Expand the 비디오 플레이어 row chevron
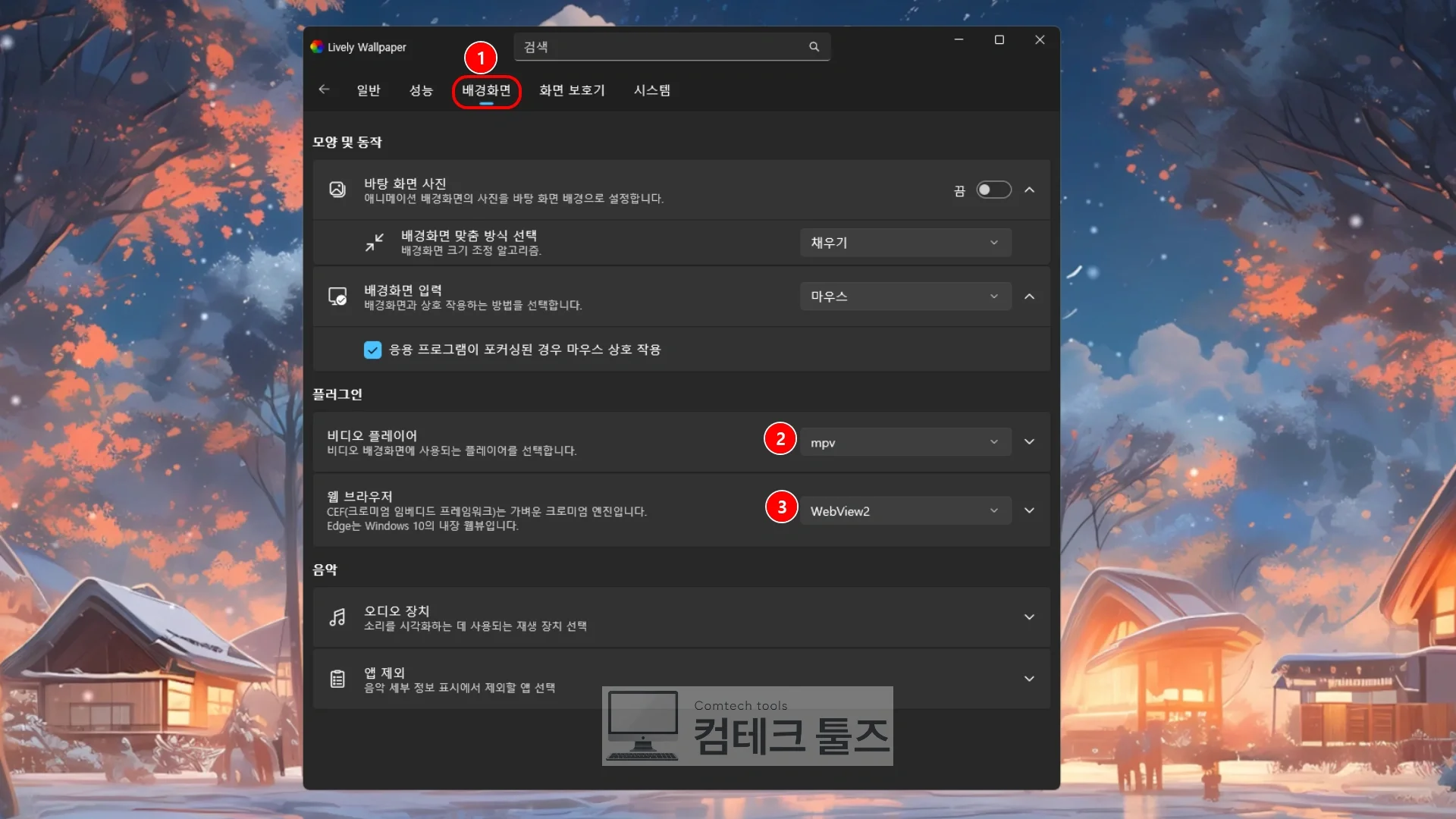The height and width of the screenshot is (819, 1456). click(x=1029, y=442)
